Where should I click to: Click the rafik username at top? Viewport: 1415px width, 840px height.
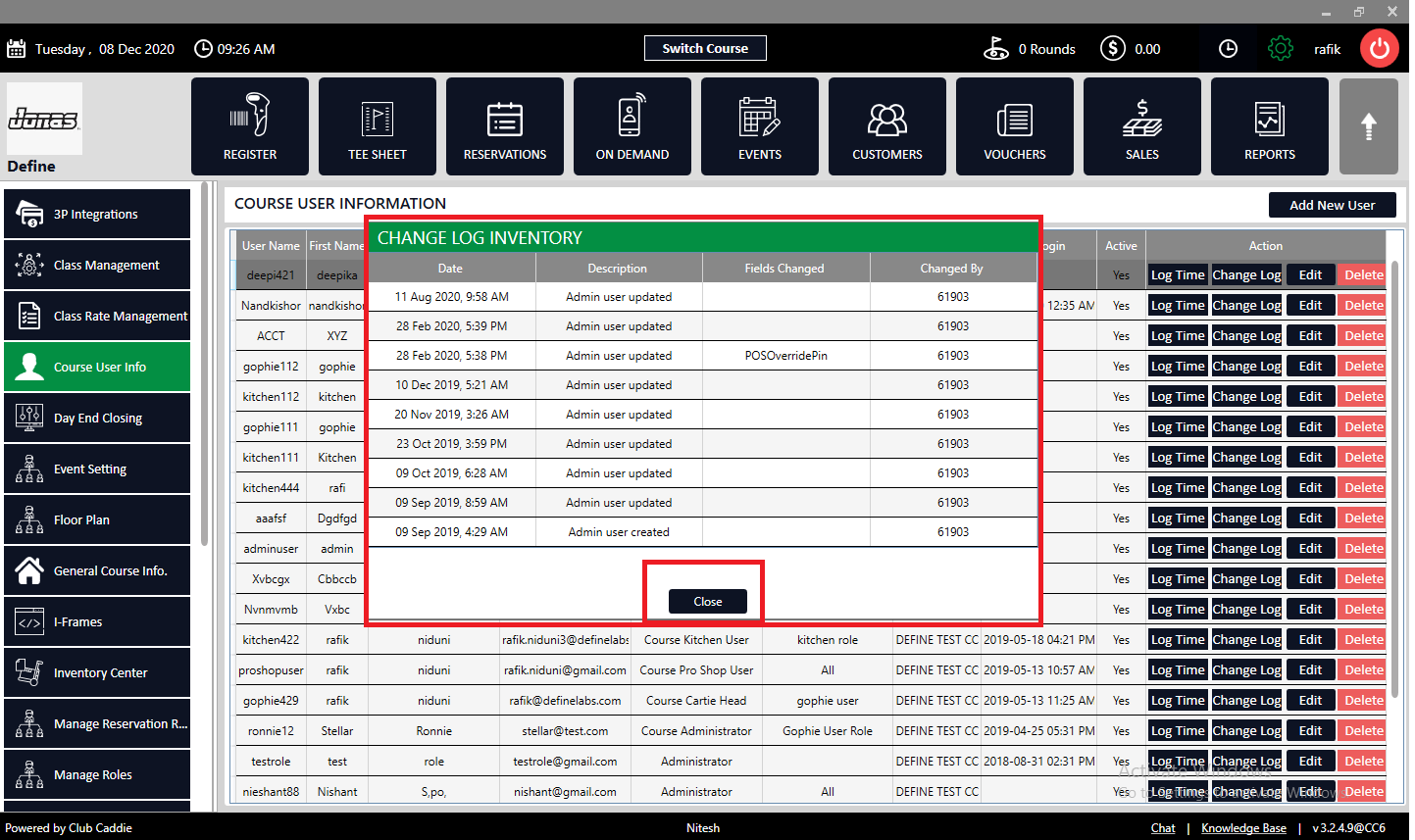1327,49
